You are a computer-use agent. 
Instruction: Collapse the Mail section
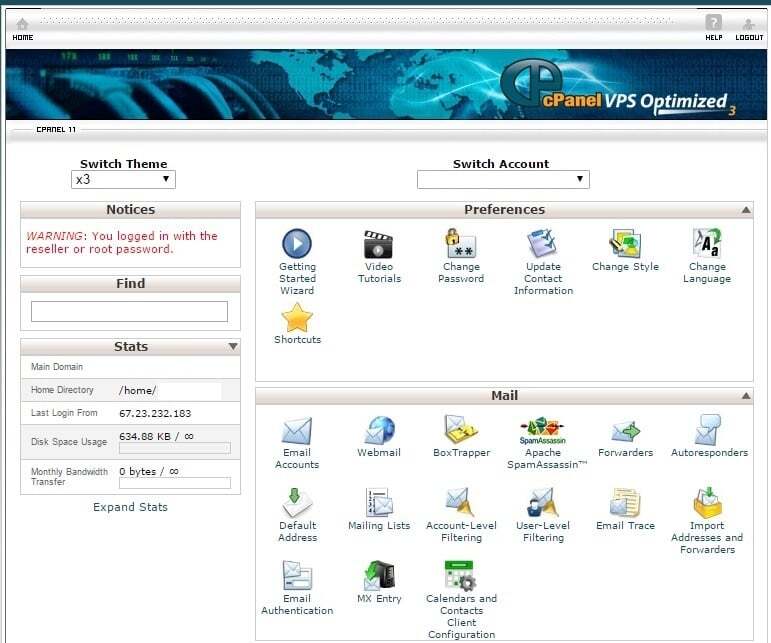(x=746, y=396)
